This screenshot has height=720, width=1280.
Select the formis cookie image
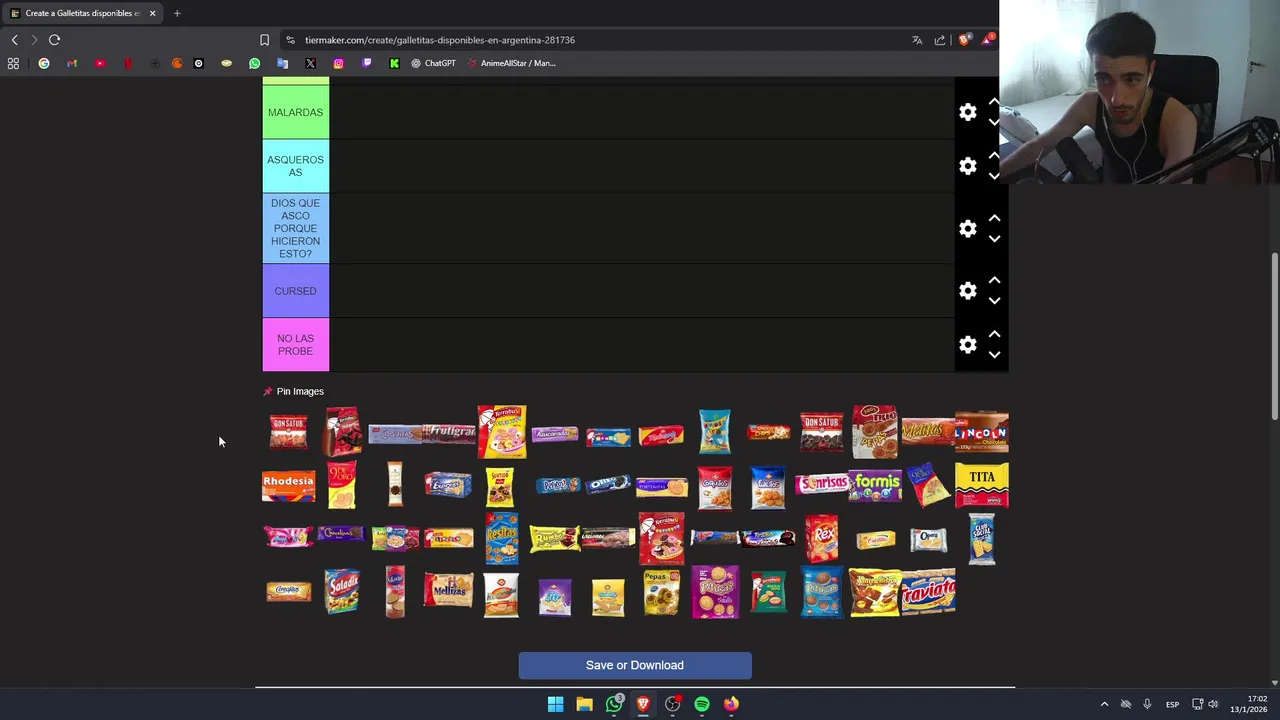pos(875,485)
